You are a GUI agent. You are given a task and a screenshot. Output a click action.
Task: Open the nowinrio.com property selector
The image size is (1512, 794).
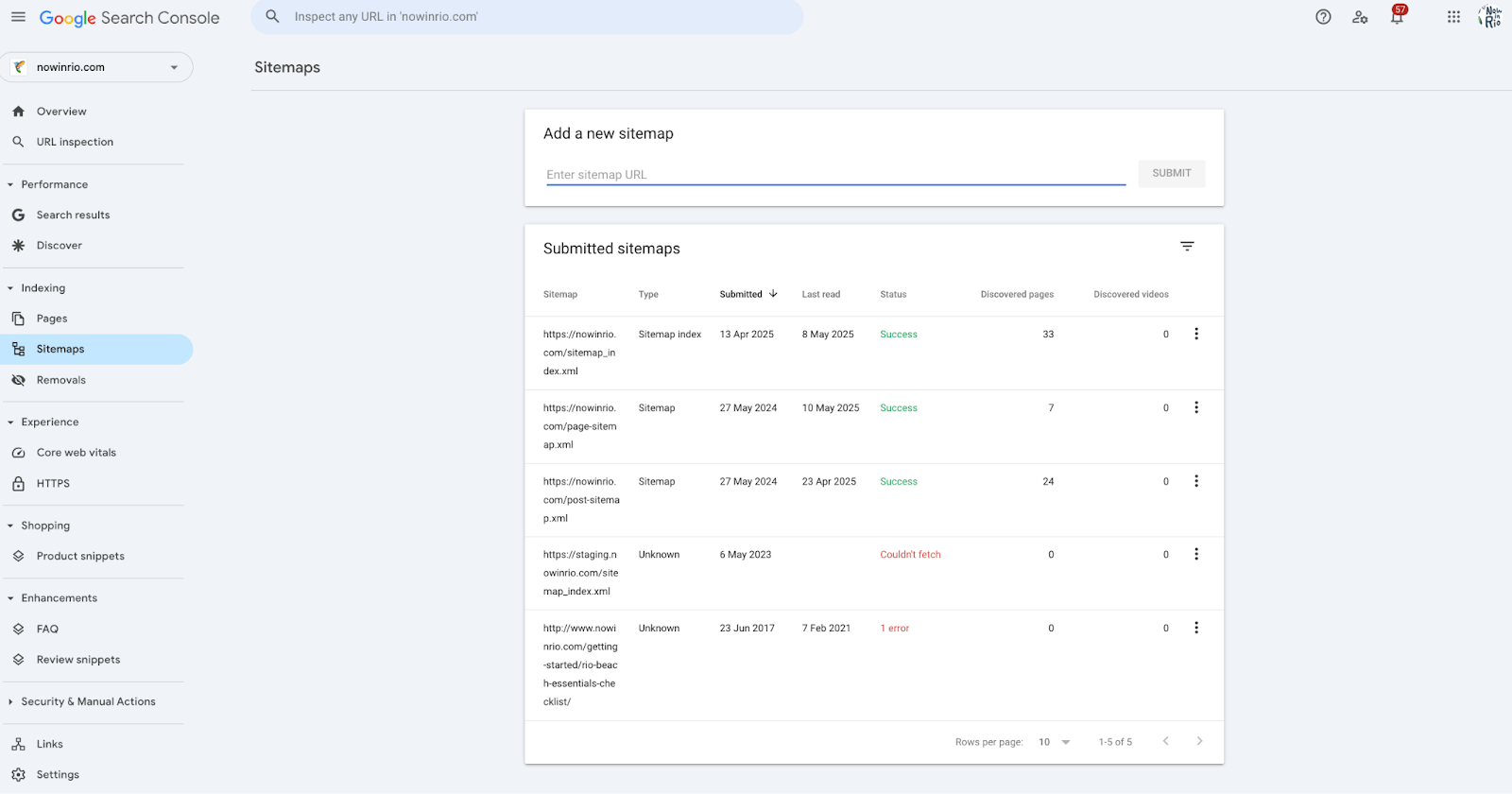coord(97,67)
